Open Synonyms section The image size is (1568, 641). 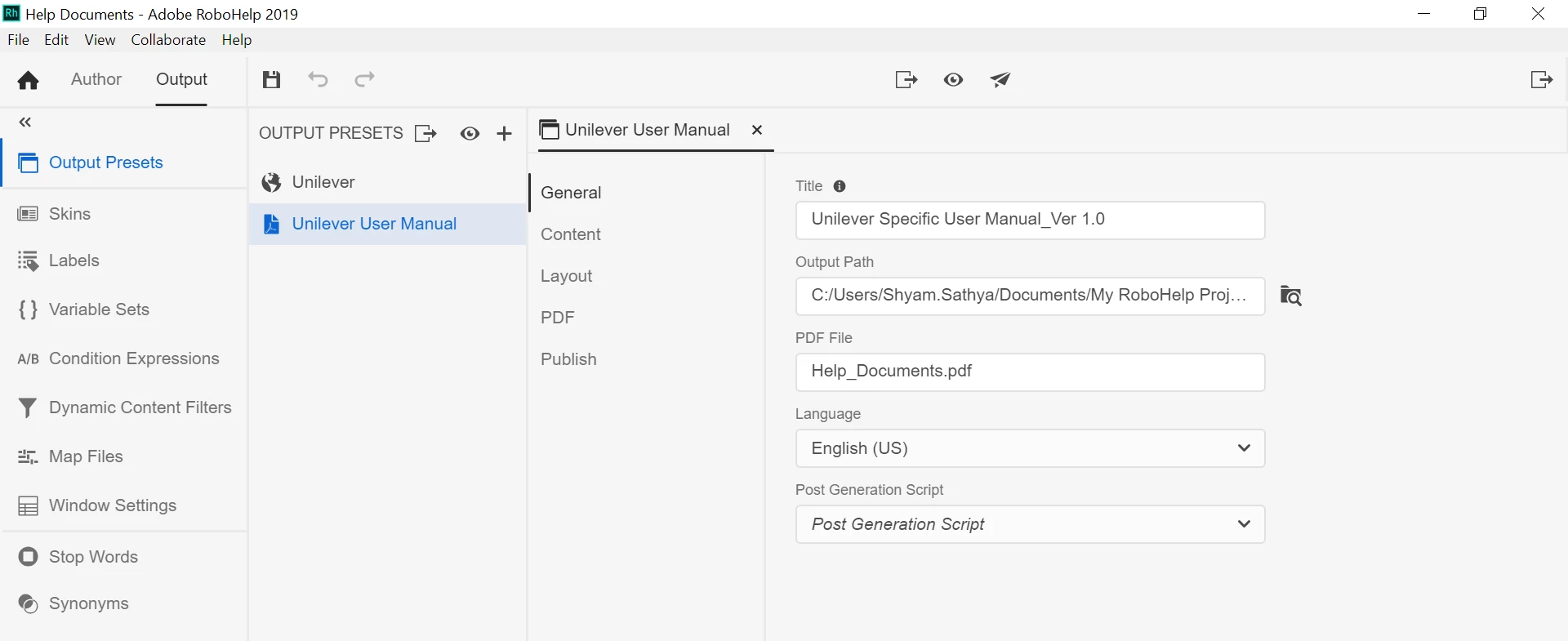tap(124, 603)
